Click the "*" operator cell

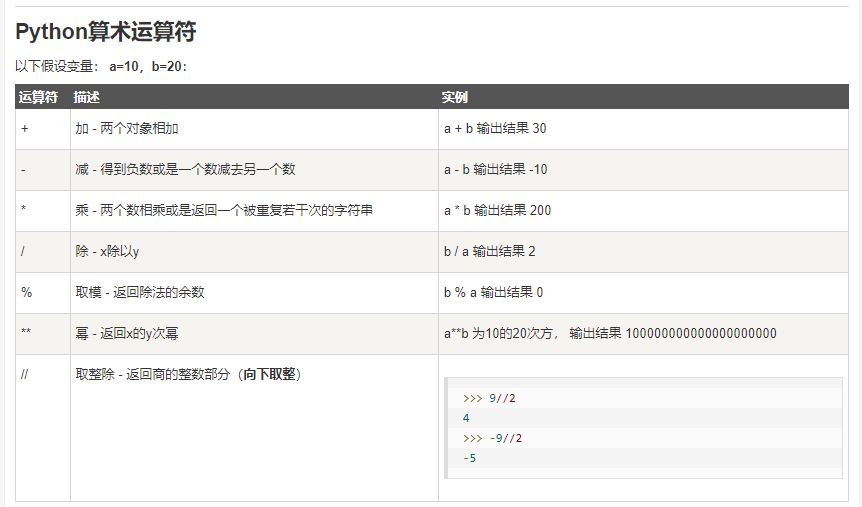coord(43,211)
